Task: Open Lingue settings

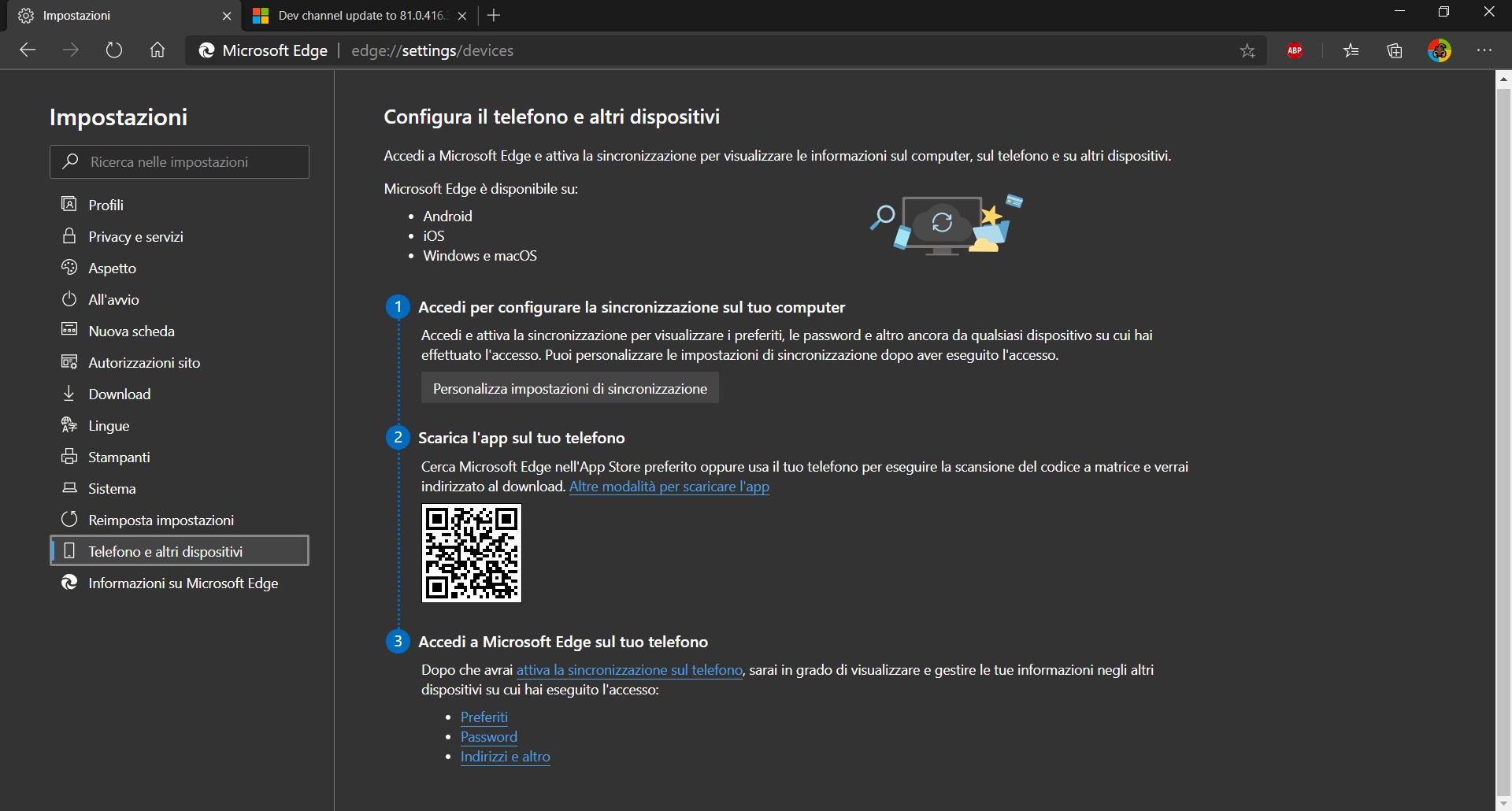Action: tap(180, 425)
